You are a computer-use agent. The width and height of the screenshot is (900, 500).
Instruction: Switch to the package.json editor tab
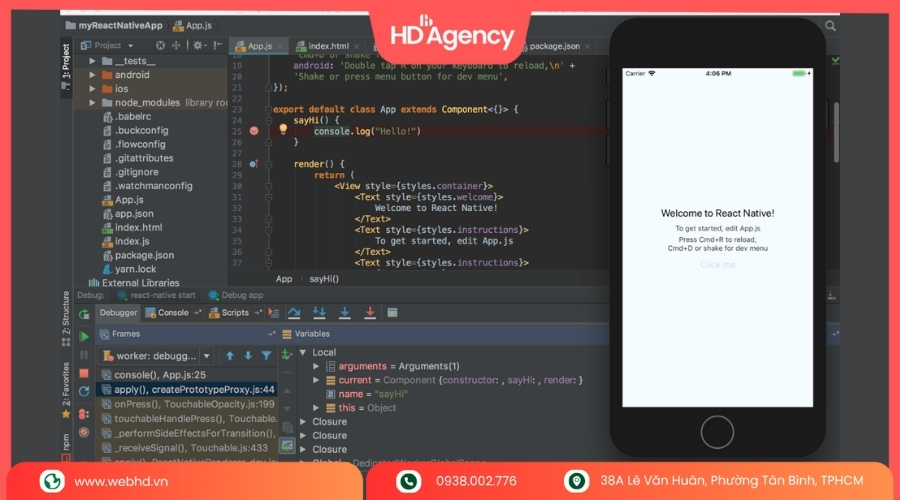pos(554,46)
